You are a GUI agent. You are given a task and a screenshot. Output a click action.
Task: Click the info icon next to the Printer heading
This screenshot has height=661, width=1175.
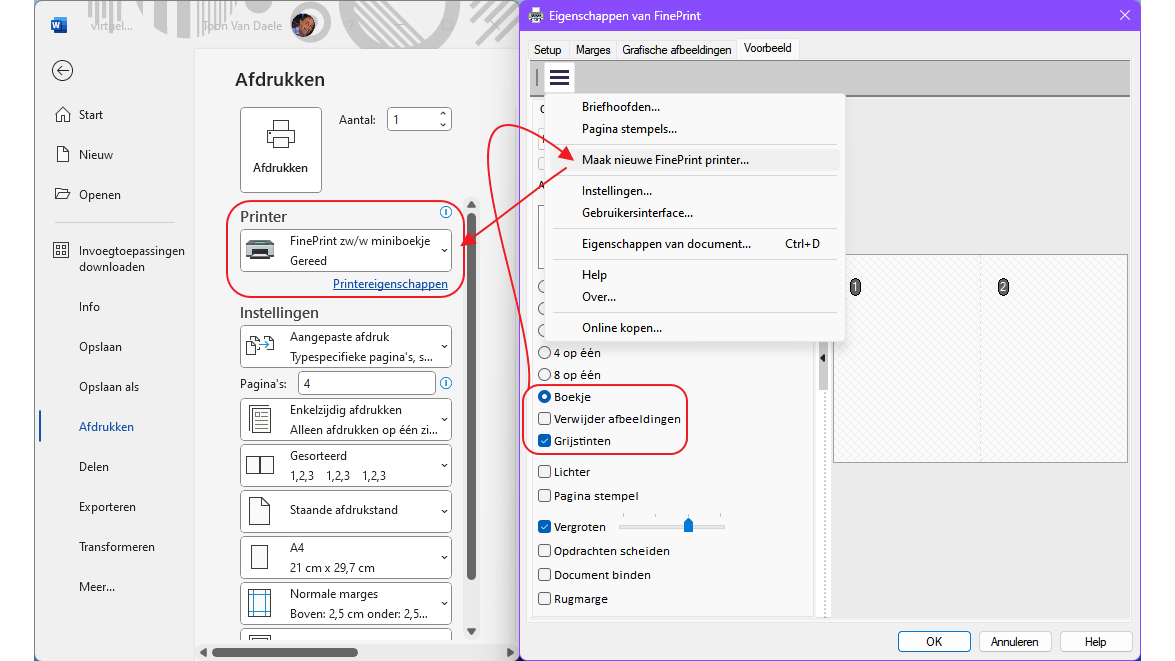[x=446, y=212]
